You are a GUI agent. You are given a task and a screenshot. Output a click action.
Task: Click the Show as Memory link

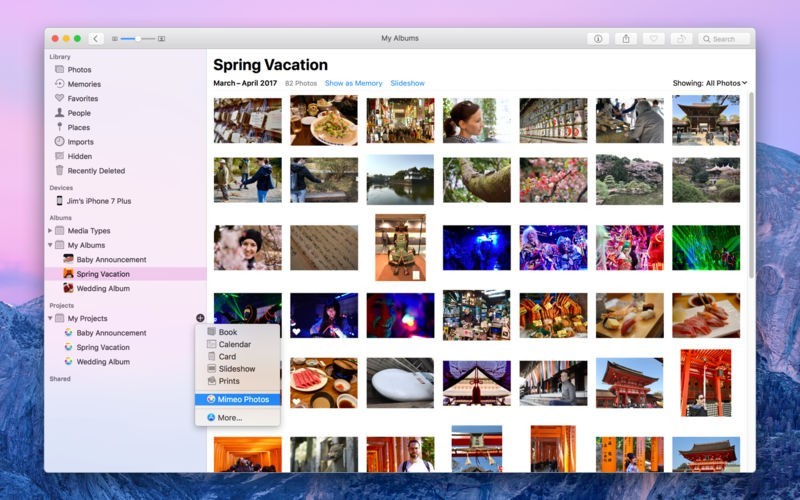pos(353,83)
